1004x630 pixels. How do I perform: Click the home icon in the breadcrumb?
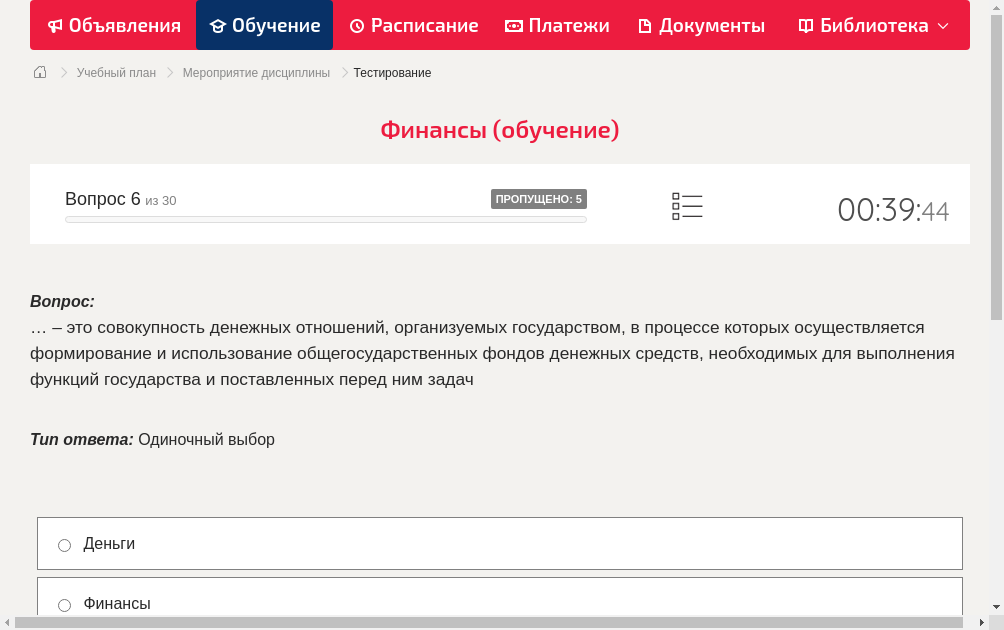tap(40, 72)
